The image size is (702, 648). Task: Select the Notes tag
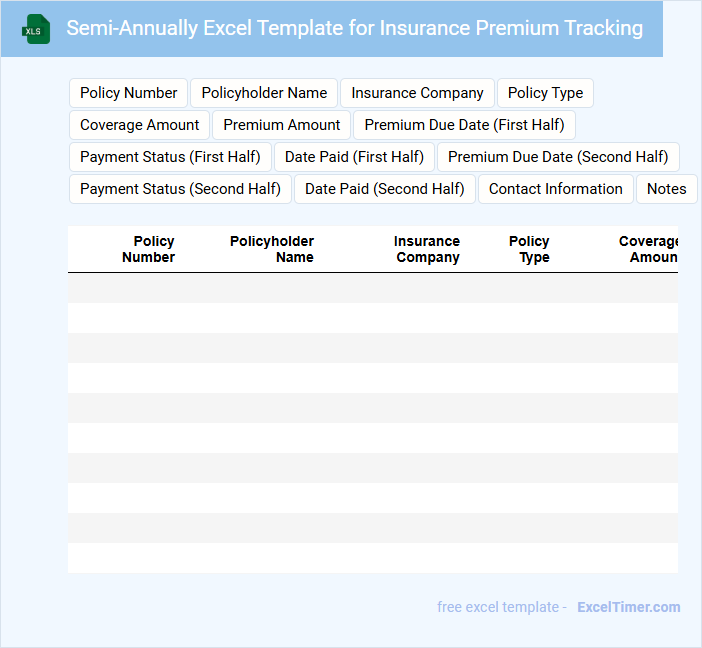[x=666, y=189]
